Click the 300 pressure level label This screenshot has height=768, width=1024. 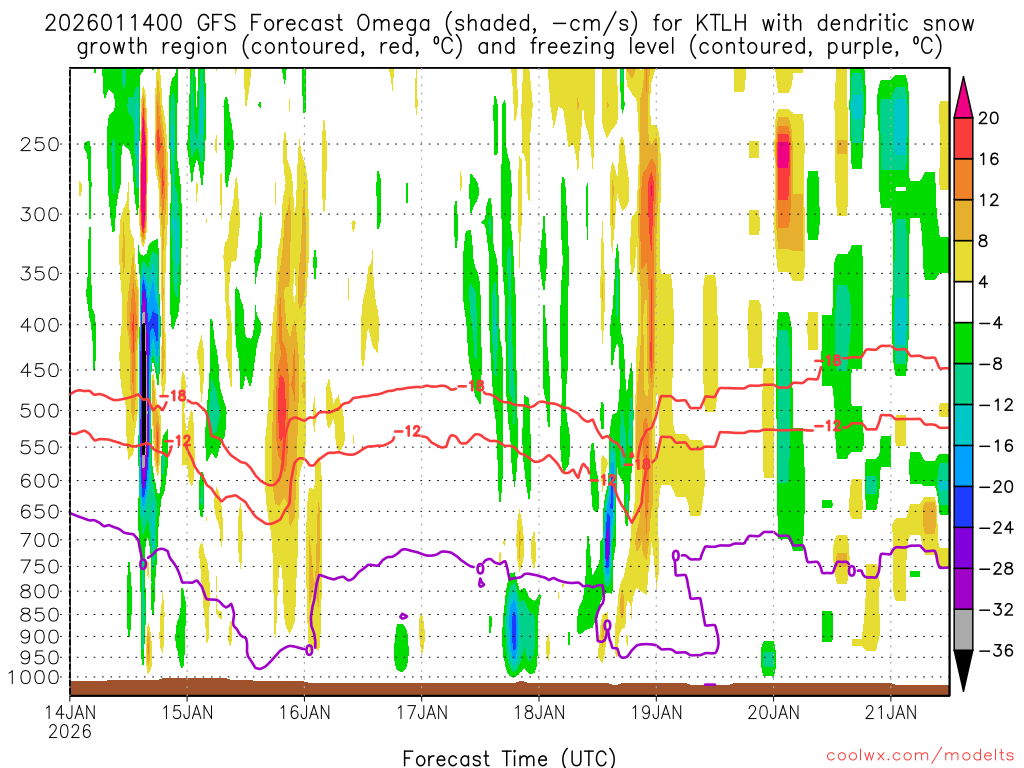(40, 214)
